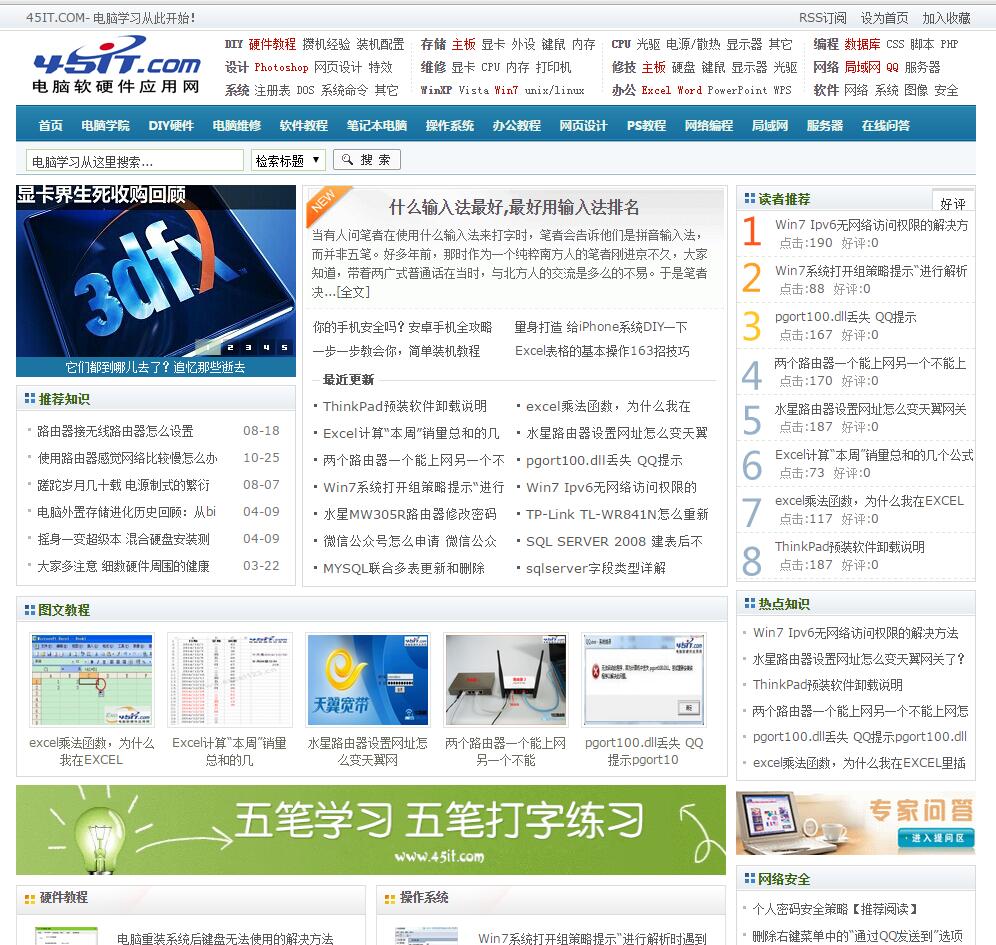Open TP-Link TL-WR841N怎么重新 link
This screenshot has height=945, width=996.
click(x=617, y=514)
